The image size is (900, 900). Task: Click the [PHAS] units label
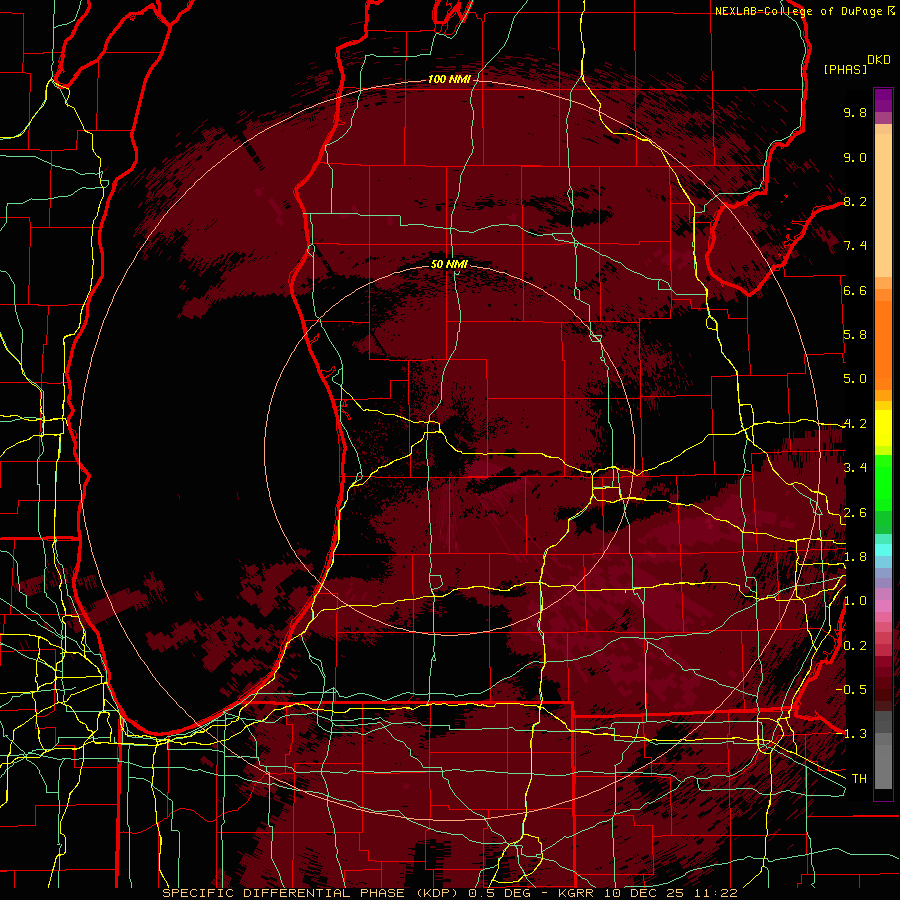click(845, 69)
